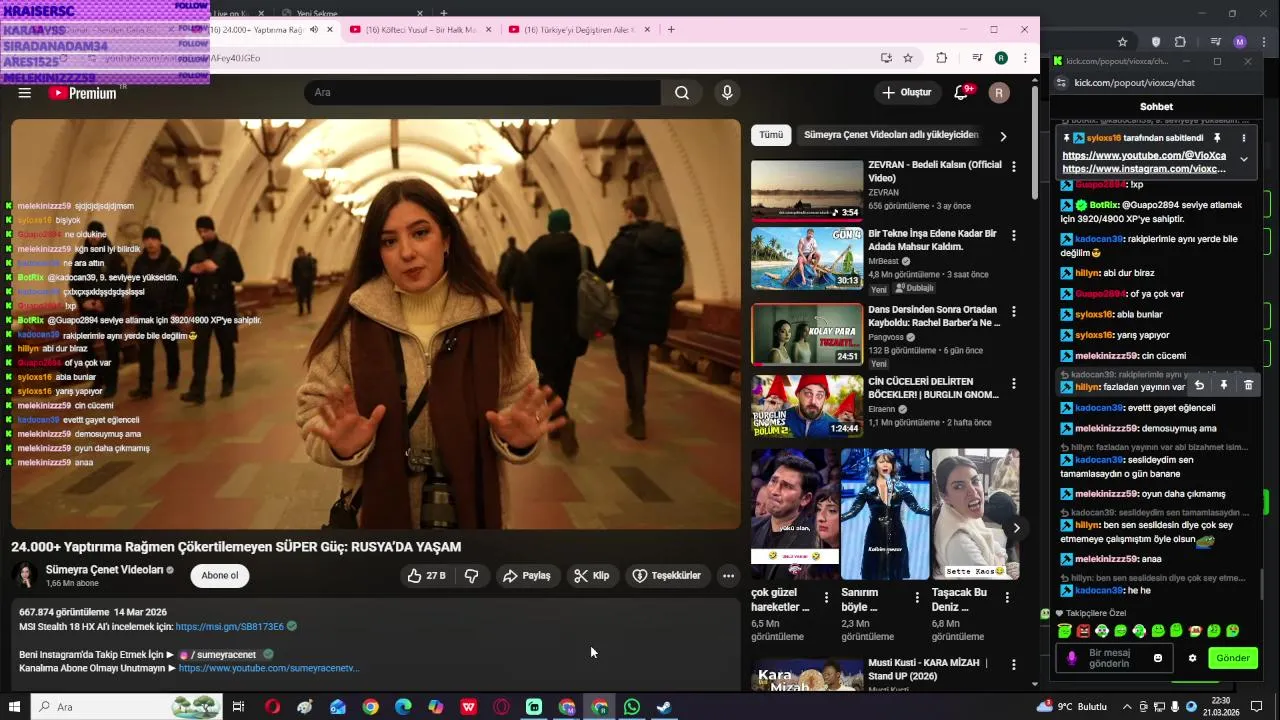The height and width of the screenshot is (720, 1280).
Task: Click Paylaş share button
Action: tap(527, 576)
